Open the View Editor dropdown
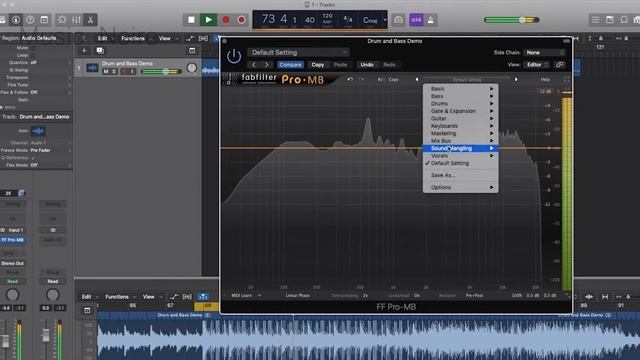 coord(537,64)
